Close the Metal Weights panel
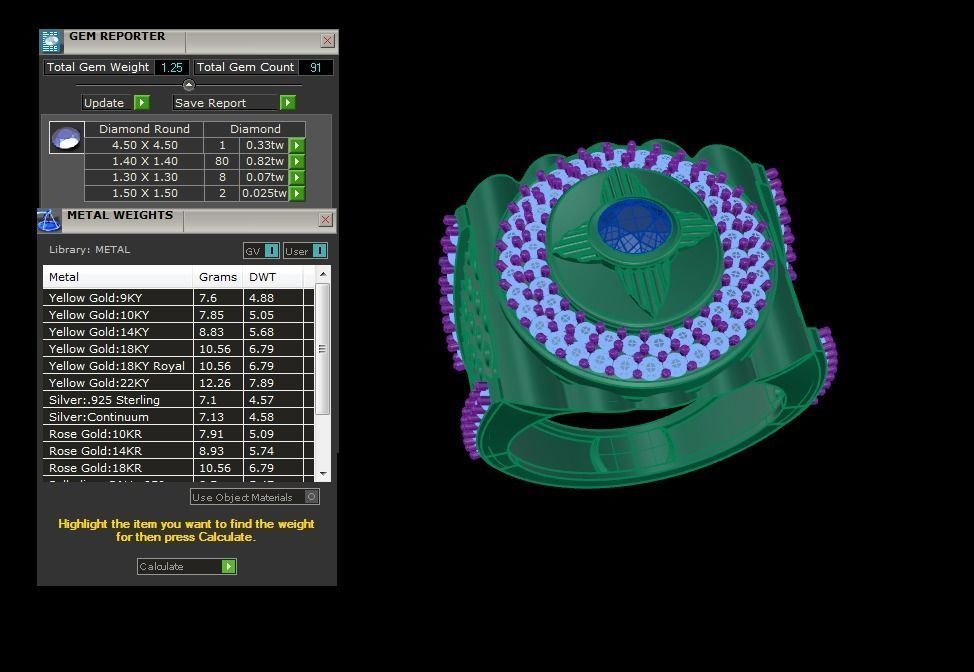974x672 pixels. tap(325, 220)
